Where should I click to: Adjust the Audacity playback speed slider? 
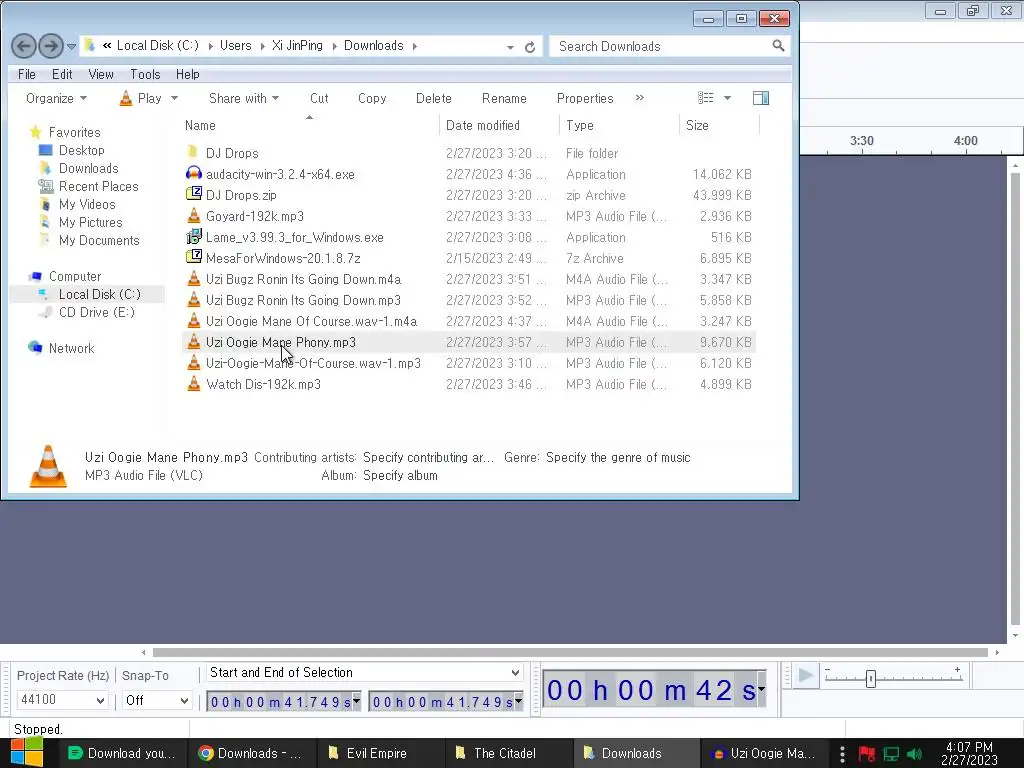(871, 679)
